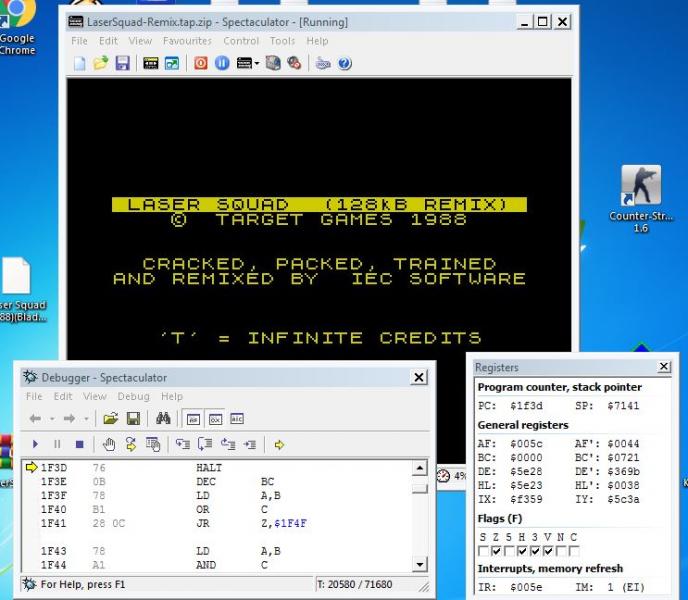Click the hand breakpoint icon in the Debugger
The image size is (688, 600).
tap(110, 445)
